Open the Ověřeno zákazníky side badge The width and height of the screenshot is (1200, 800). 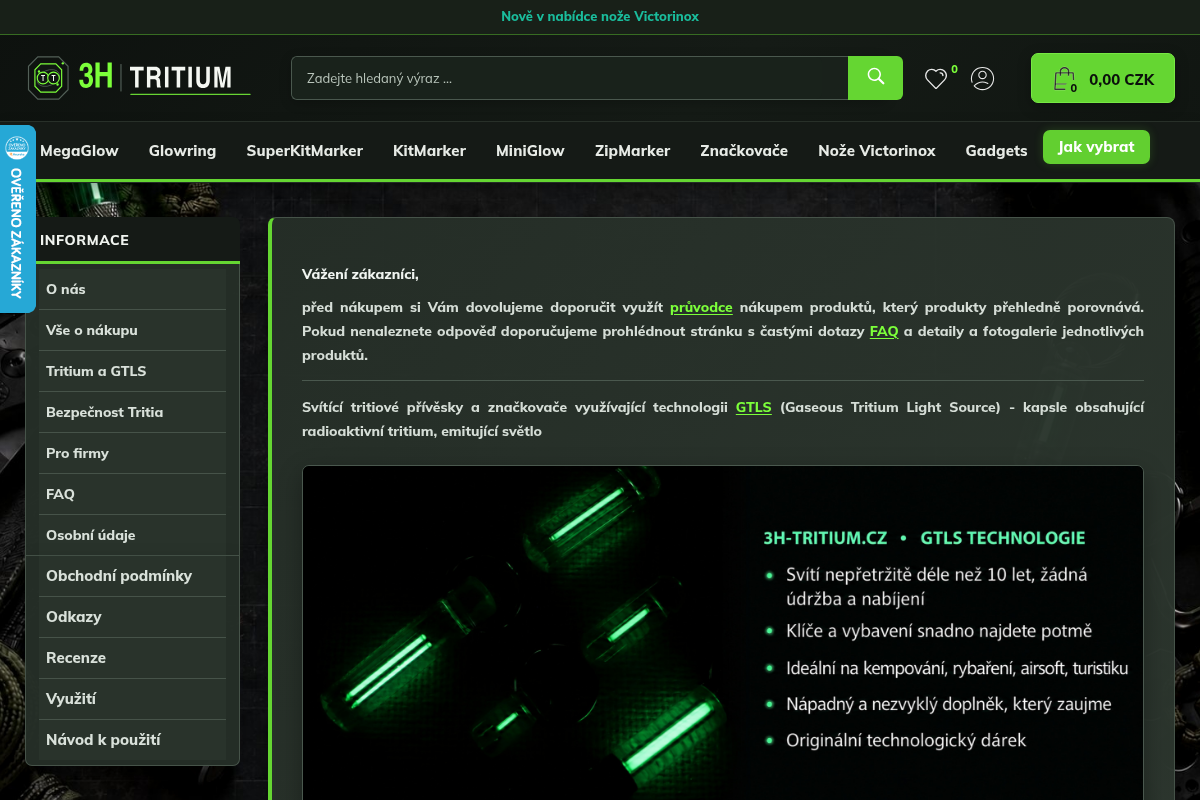[17, 219]
